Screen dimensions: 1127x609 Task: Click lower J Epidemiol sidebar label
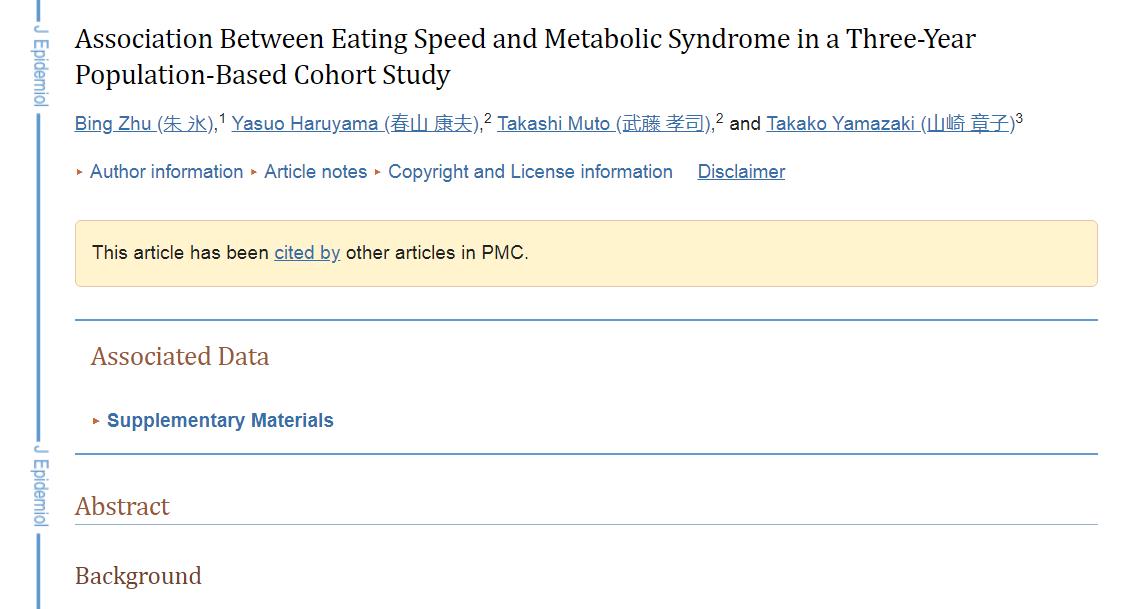point(40,486)
